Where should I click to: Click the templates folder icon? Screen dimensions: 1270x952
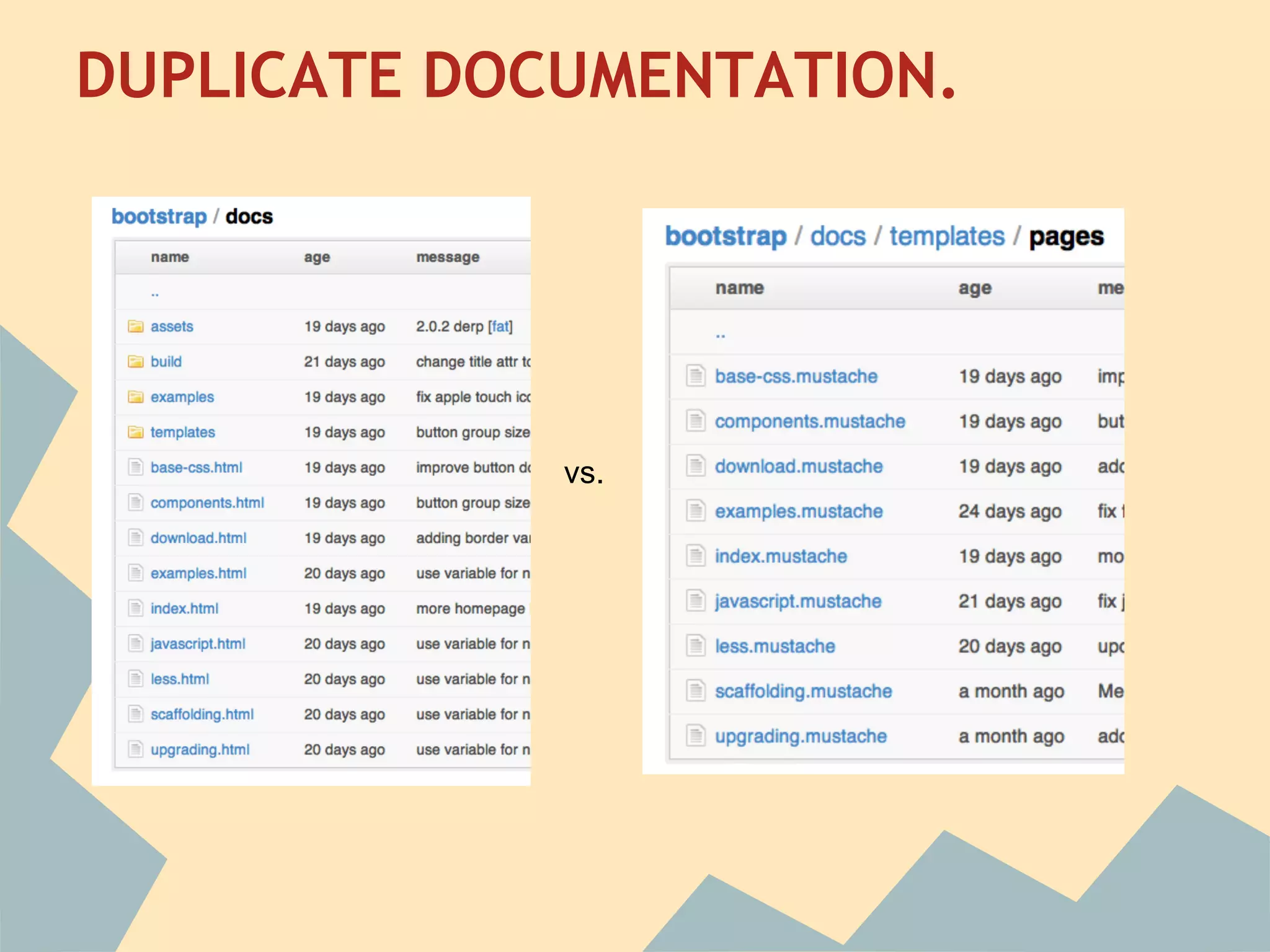[135, 432]
